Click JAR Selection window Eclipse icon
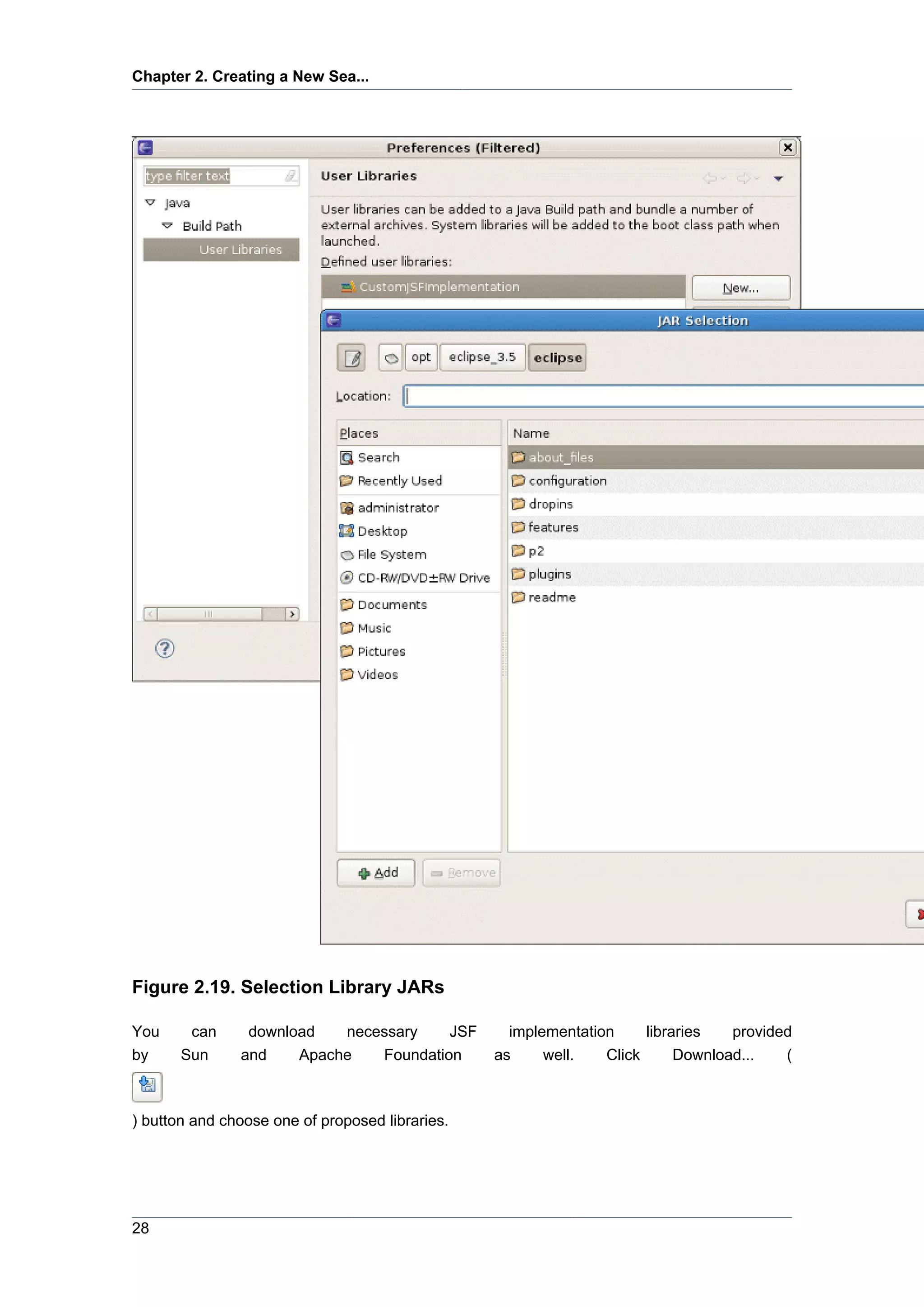The height and width of the screenshot is (1307, 924). pyautogui.click(x=334, y=320)
